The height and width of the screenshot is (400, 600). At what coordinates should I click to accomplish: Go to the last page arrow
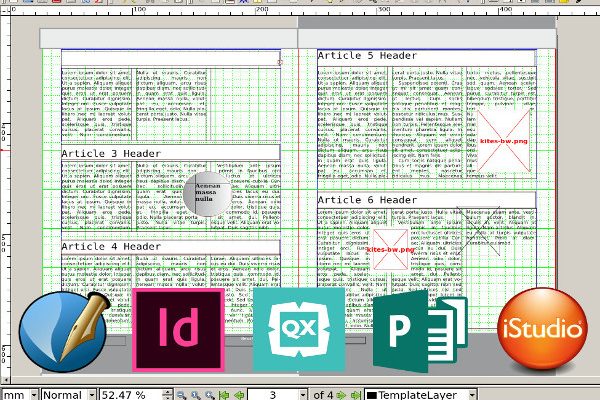(x=356, y=395)
